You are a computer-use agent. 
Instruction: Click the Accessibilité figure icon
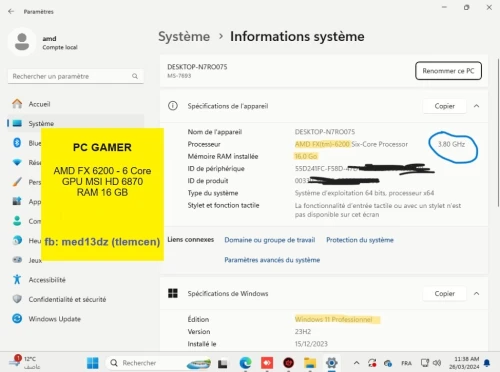tap(17, 279)
